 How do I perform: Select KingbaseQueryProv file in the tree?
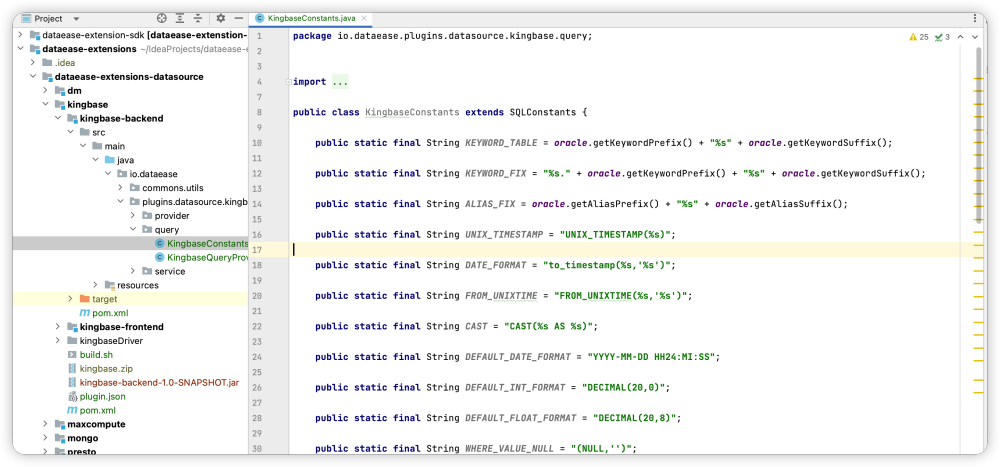pyautogui.click(x=130, y=257)
